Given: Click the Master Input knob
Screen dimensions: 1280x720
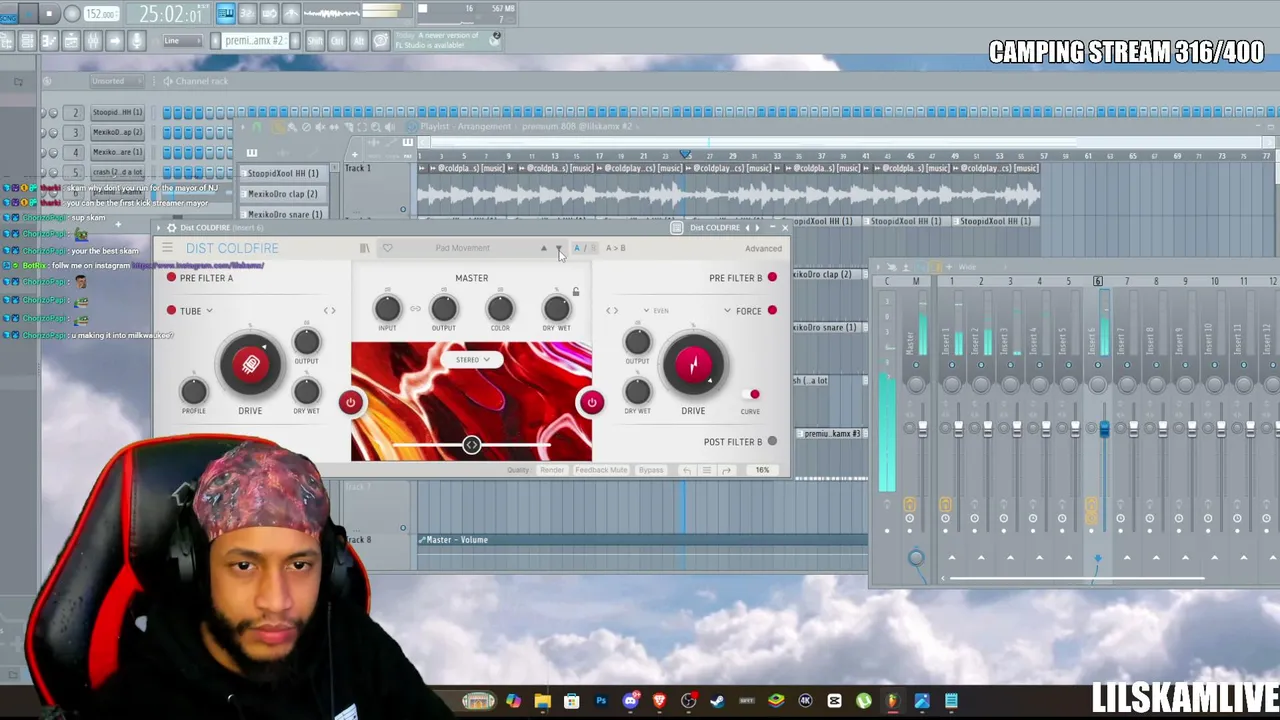Looking at the screenshot, I should tap(388, 309).
